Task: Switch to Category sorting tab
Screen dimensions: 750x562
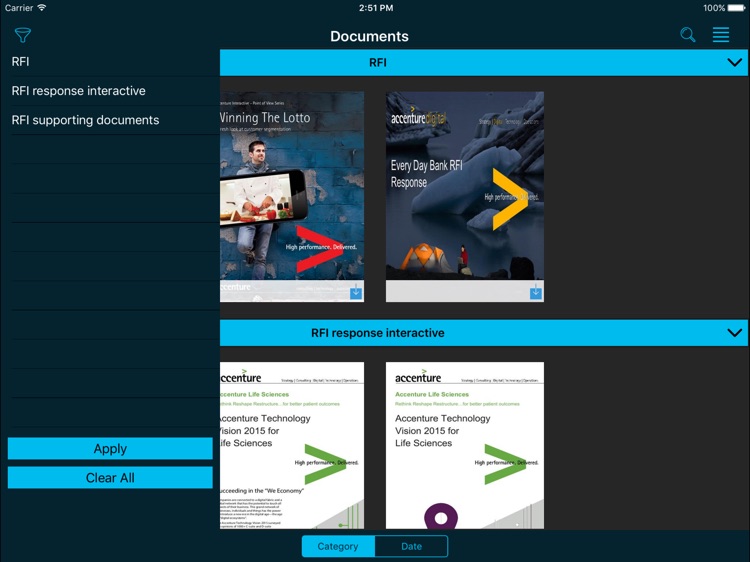Action: 338,546
